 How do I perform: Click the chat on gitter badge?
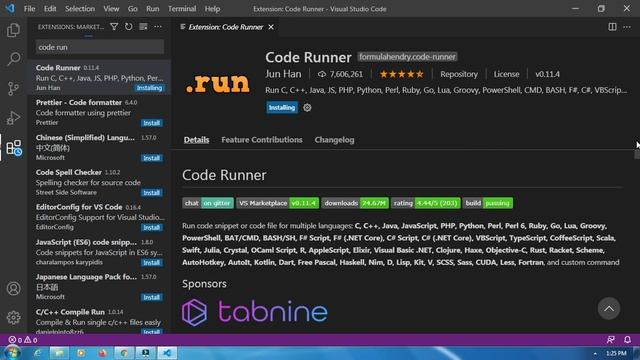point(208,203)
